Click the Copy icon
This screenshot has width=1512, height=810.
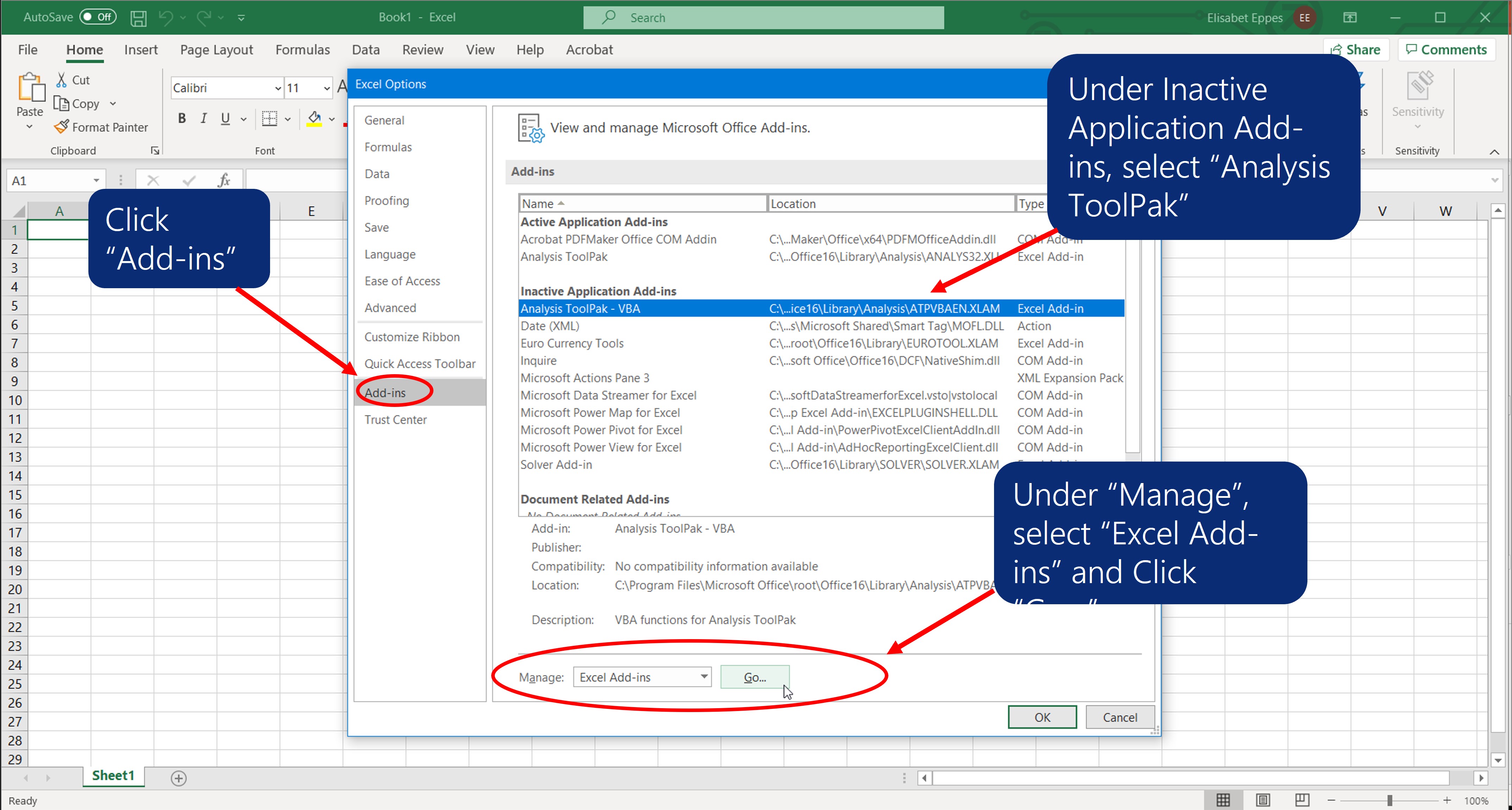click(62, 103)
